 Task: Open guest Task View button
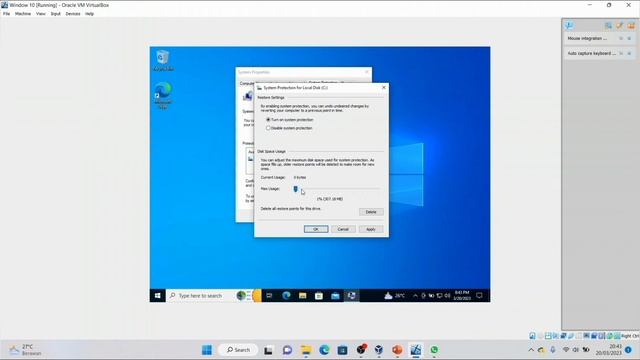[269, 296]
